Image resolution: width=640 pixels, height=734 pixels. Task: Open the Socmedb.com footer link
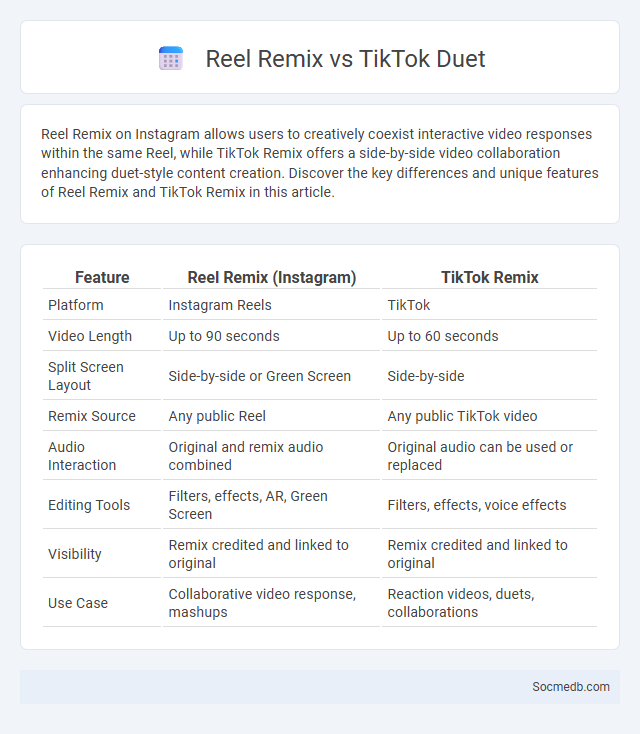[x=571, y=687]
